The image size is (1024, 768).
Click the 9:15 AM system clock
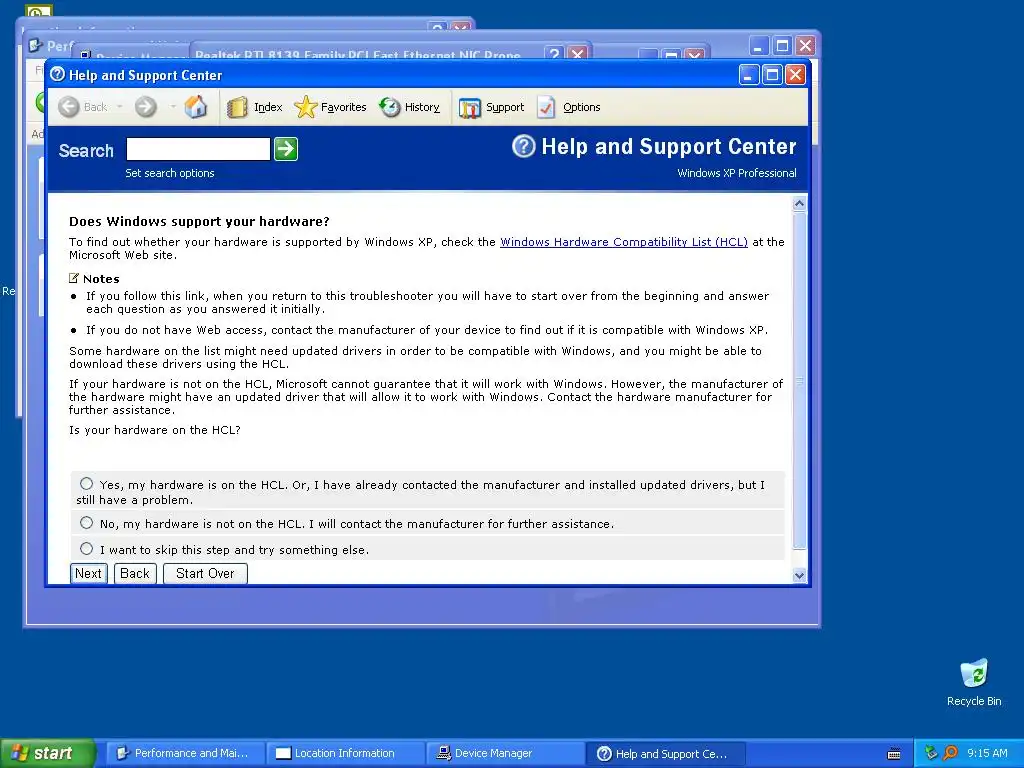(x=987, y=753)
